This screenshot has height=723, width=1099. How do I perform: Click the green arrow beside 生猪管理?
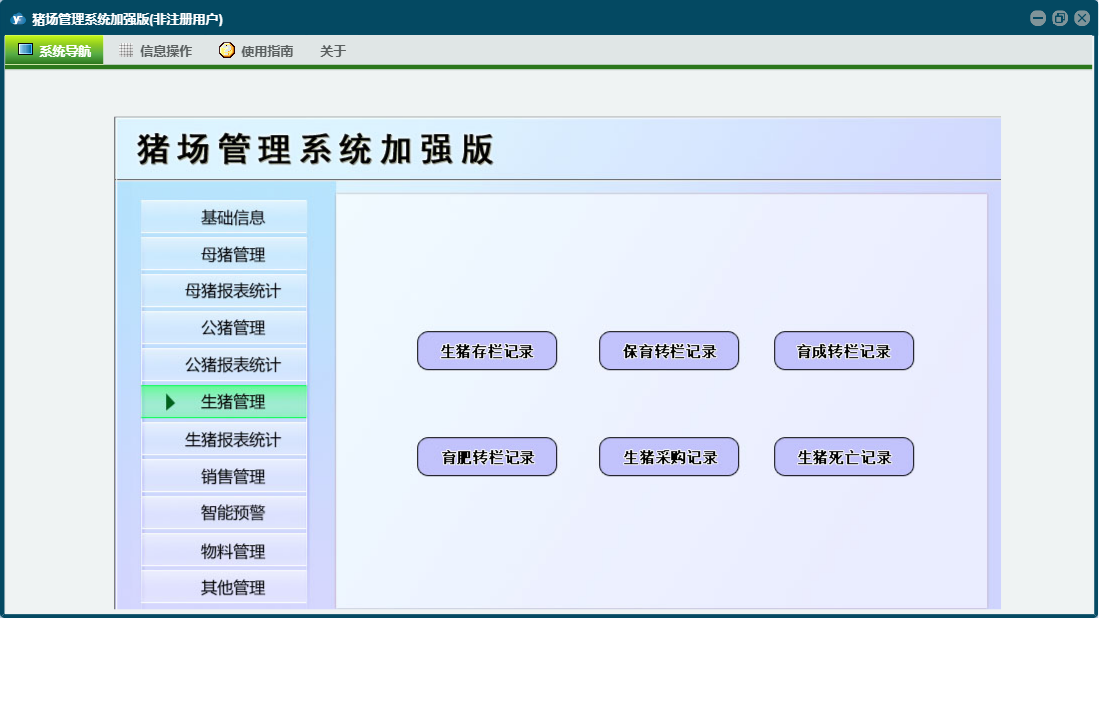tap(170, 402)
